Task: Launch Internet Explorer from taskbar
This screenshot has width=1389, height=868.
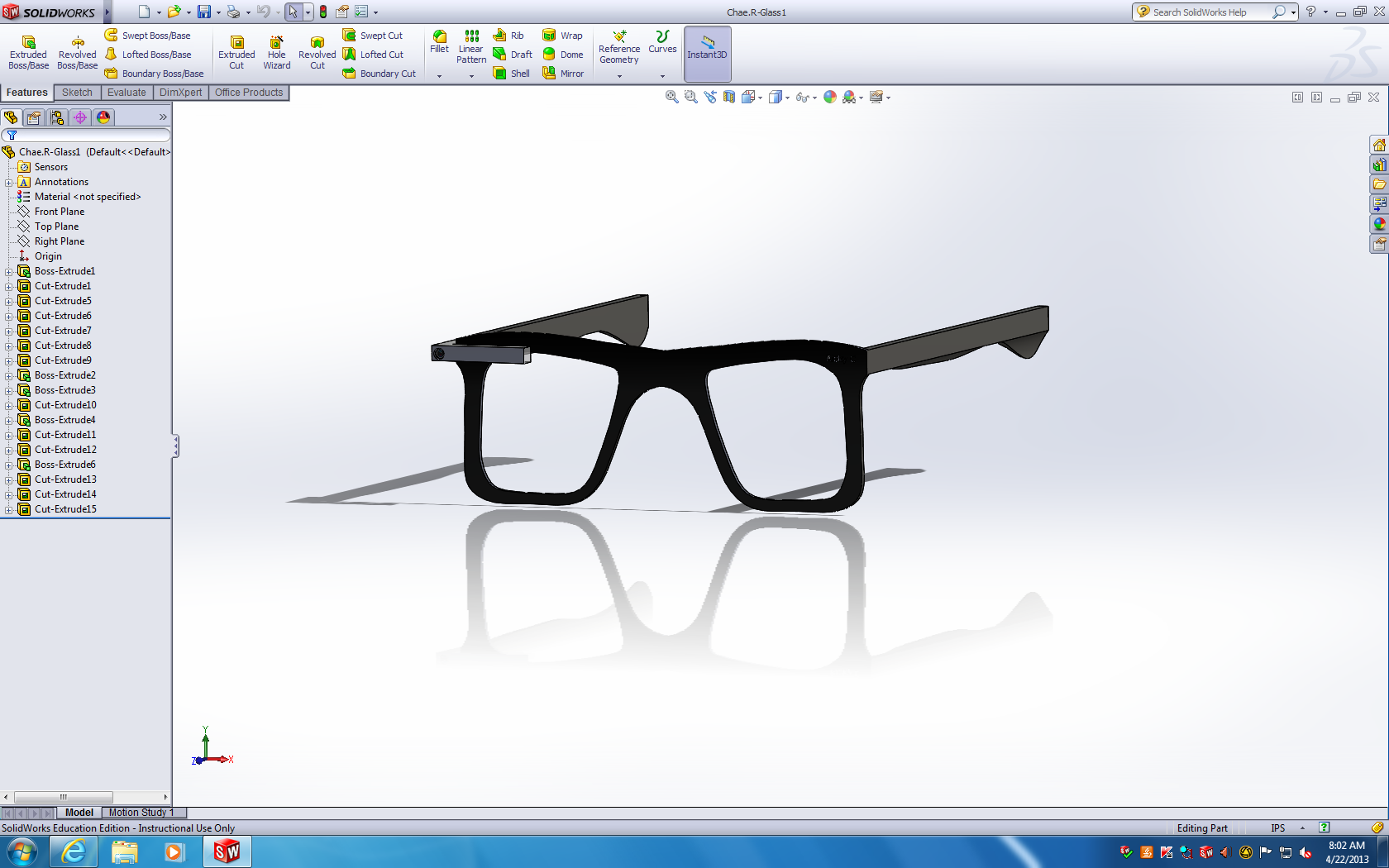Action: [74, 851]
